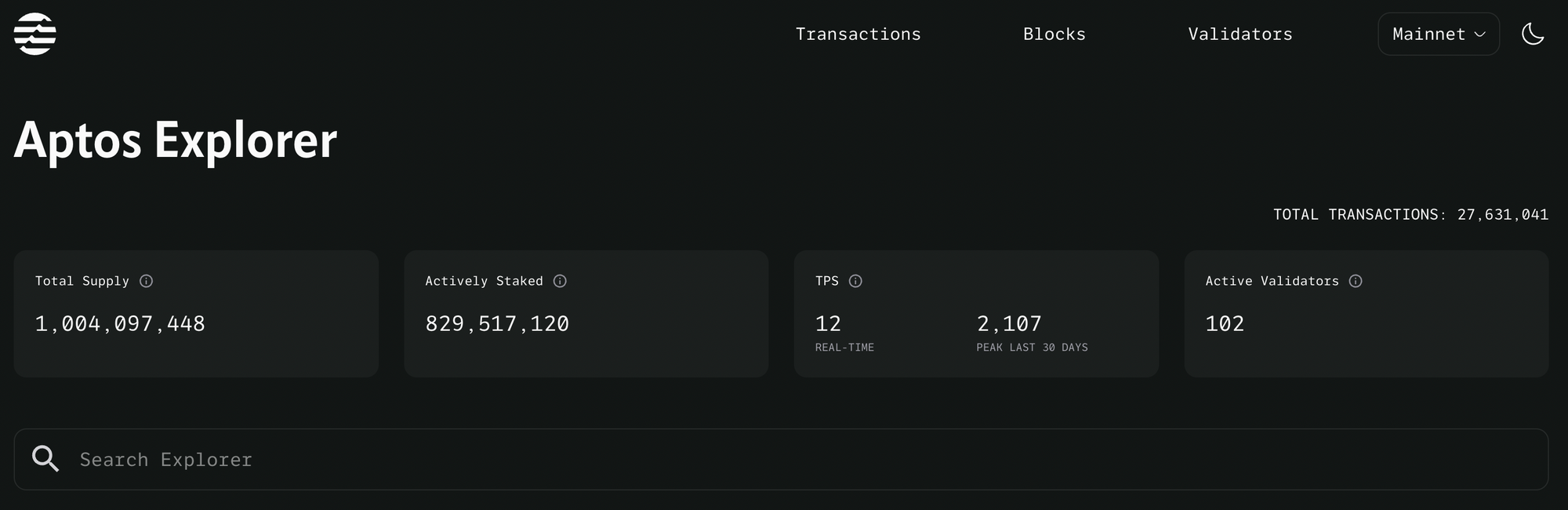
Task: Open the Transactions menu item
Action: tap(858, 35)
